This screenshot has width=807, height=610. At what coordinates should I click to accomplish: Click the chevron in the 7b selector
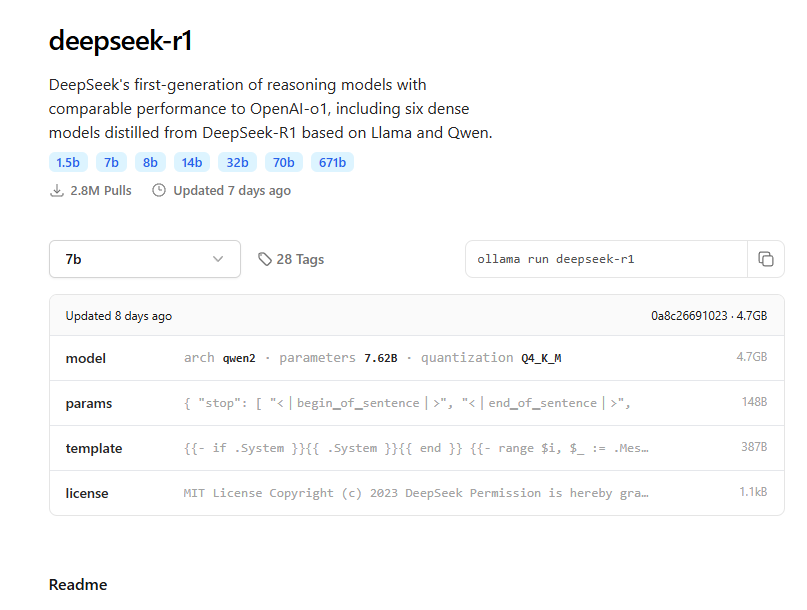point(218,258)
